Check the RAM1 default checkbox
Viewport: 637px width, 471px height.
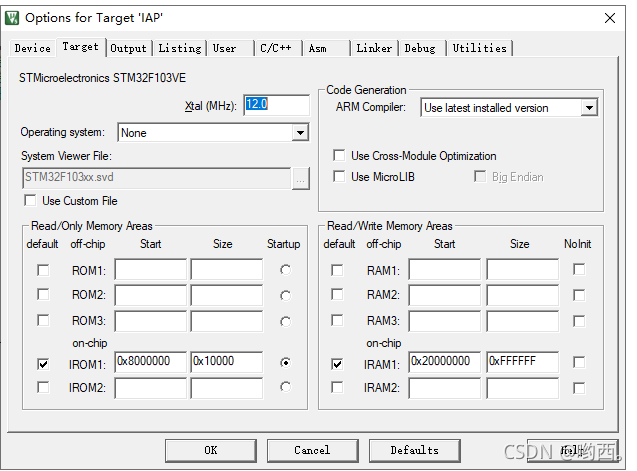(x=337, y=270)
